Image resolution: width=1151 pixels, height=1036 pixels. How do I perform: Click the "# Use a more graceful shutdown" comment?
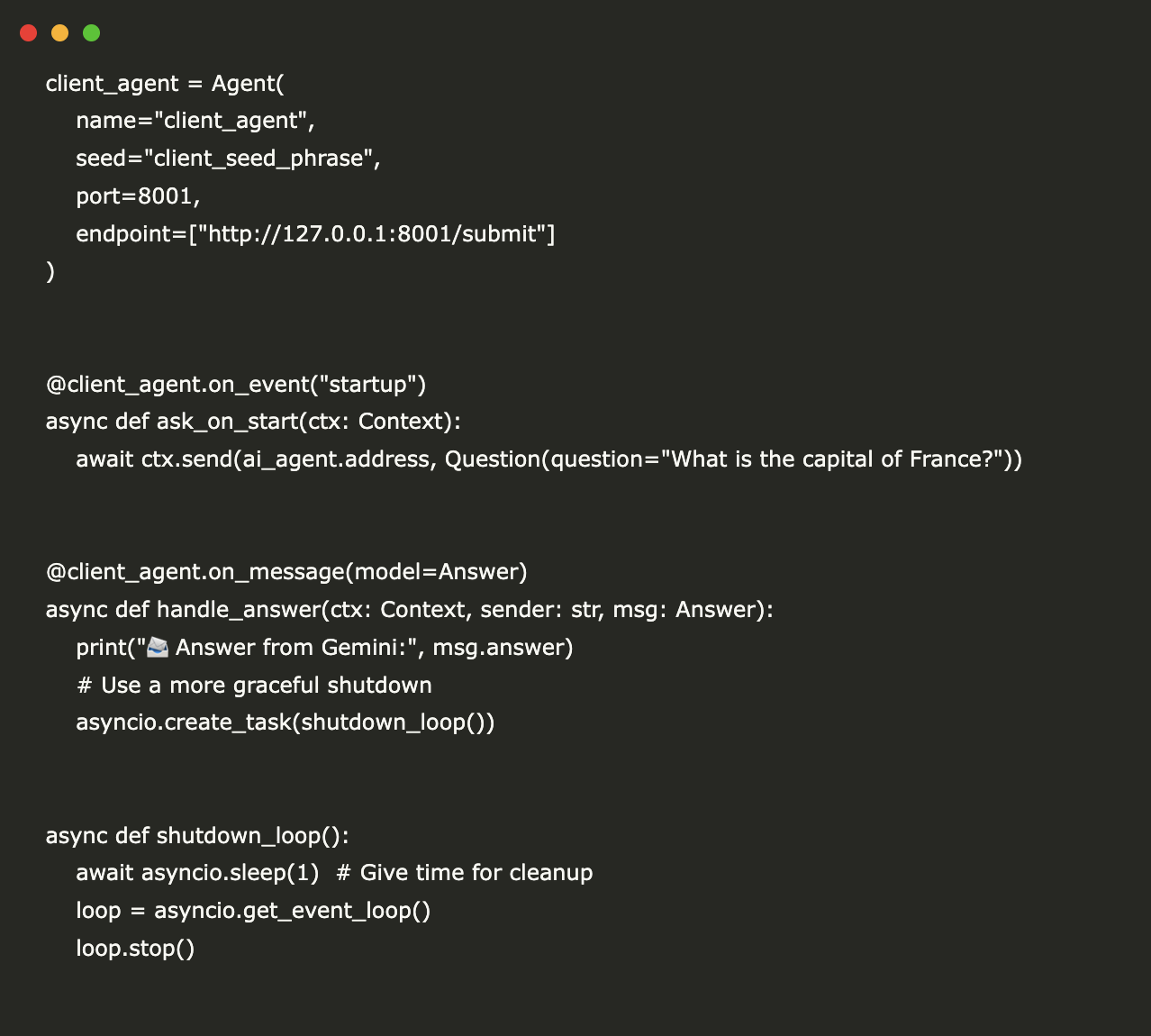[x=254, y=686]
